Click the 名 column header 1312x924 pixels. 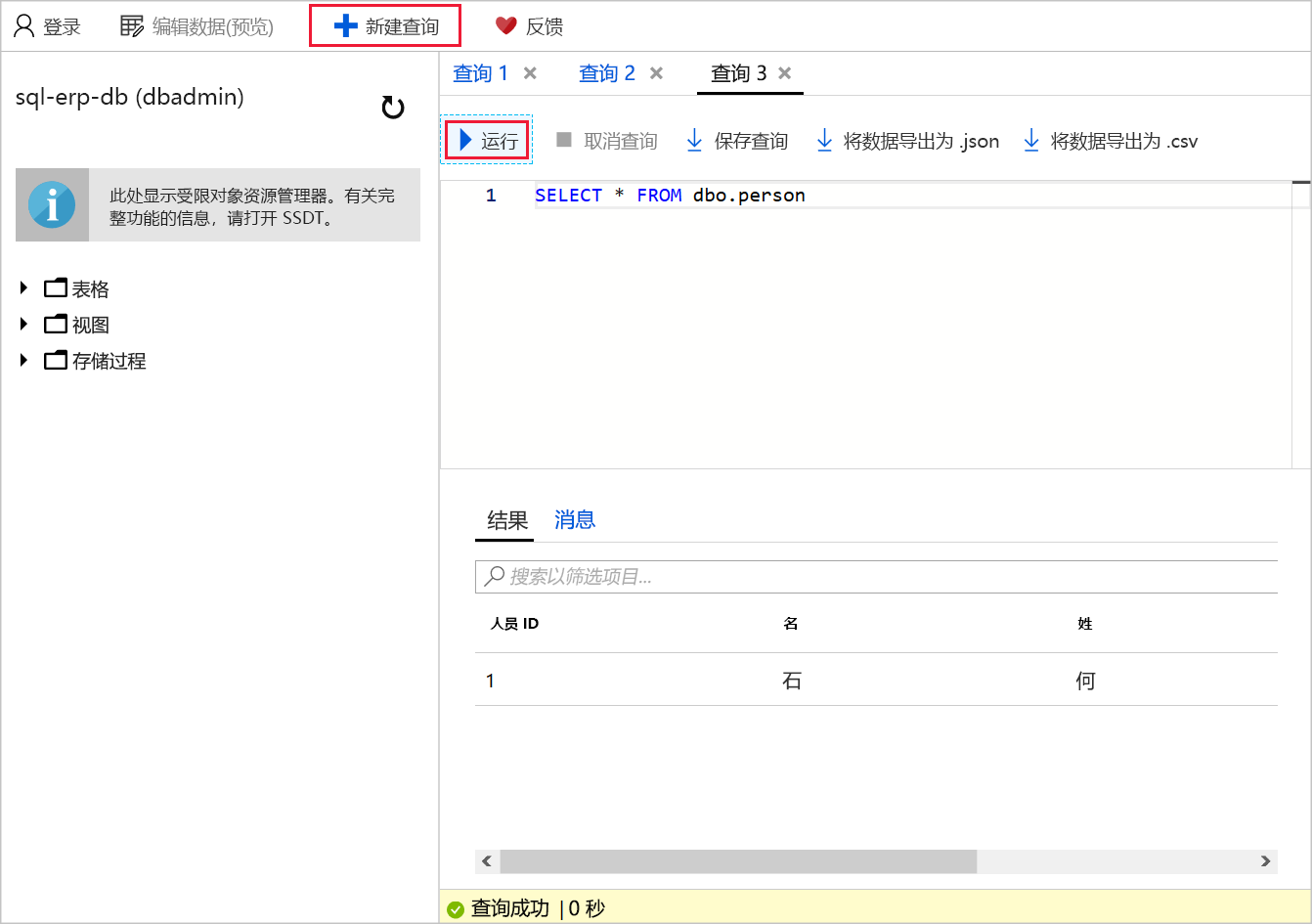click(x=791, y=624)
